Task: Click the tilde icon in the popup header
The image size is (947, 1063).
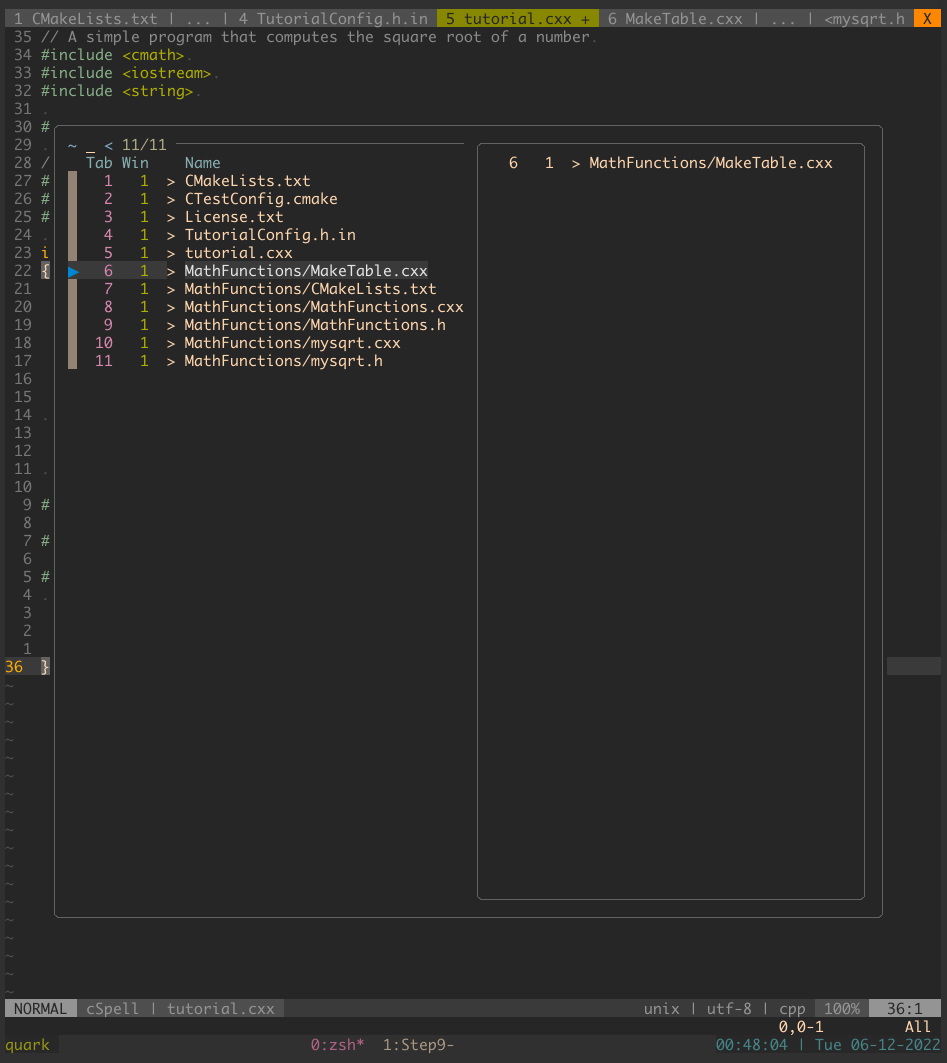Action: 71,144
